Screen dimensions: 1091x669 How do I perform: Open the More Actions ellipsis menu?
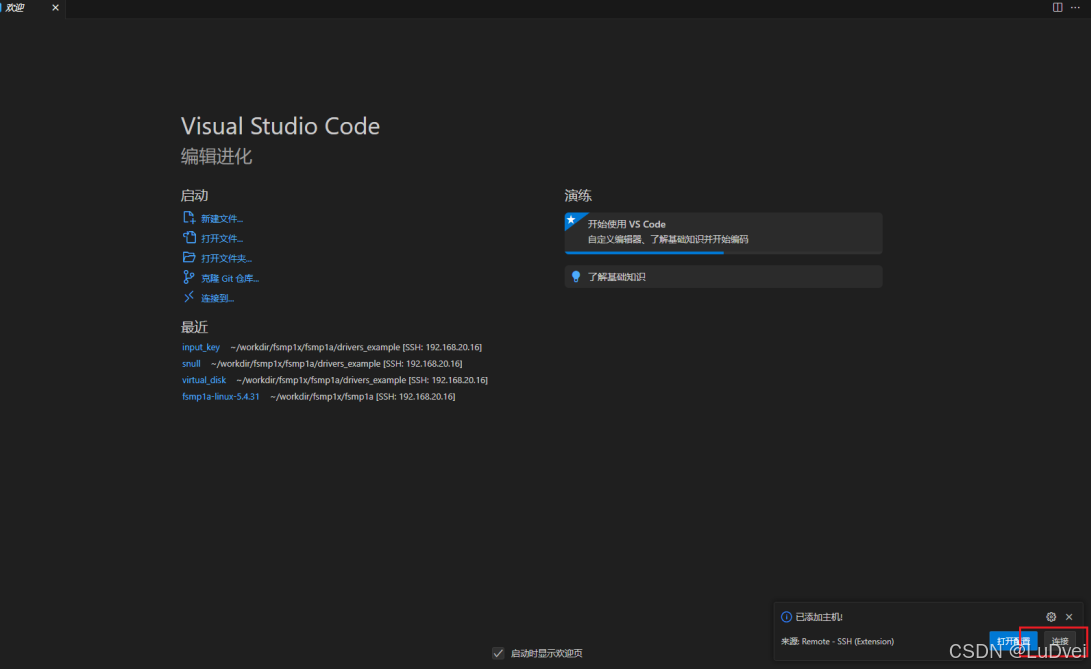[x=1075, y=7]
